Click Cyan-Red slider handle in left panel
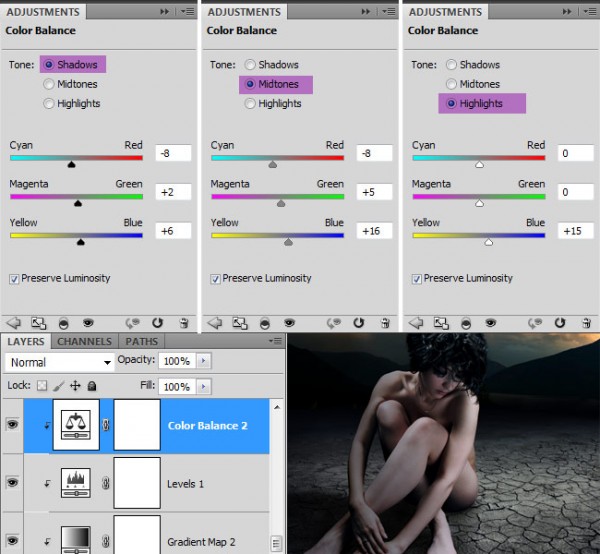The height and width of the screenshot is (554, 600). 71,165
